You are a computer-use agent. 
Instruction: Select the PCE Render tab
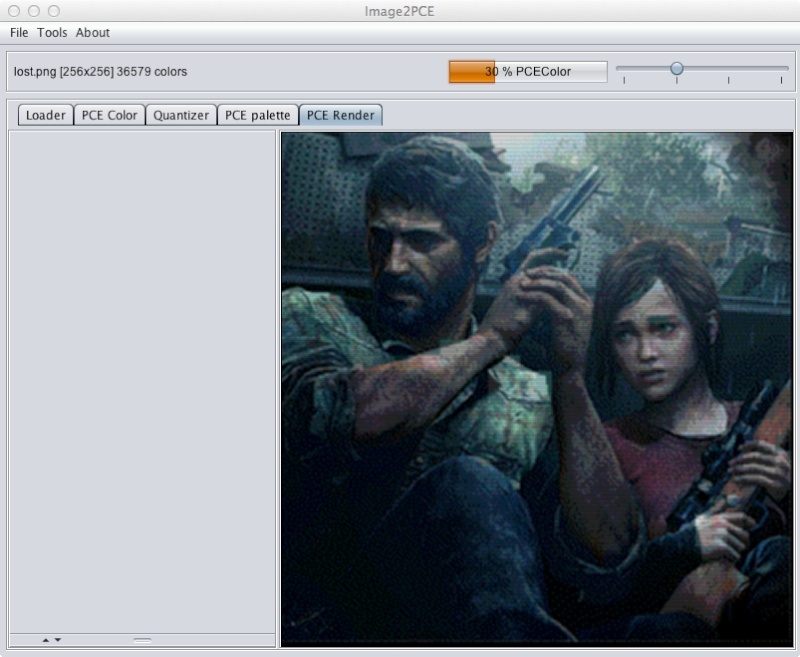pyautogui.click(x=341, y=115)
